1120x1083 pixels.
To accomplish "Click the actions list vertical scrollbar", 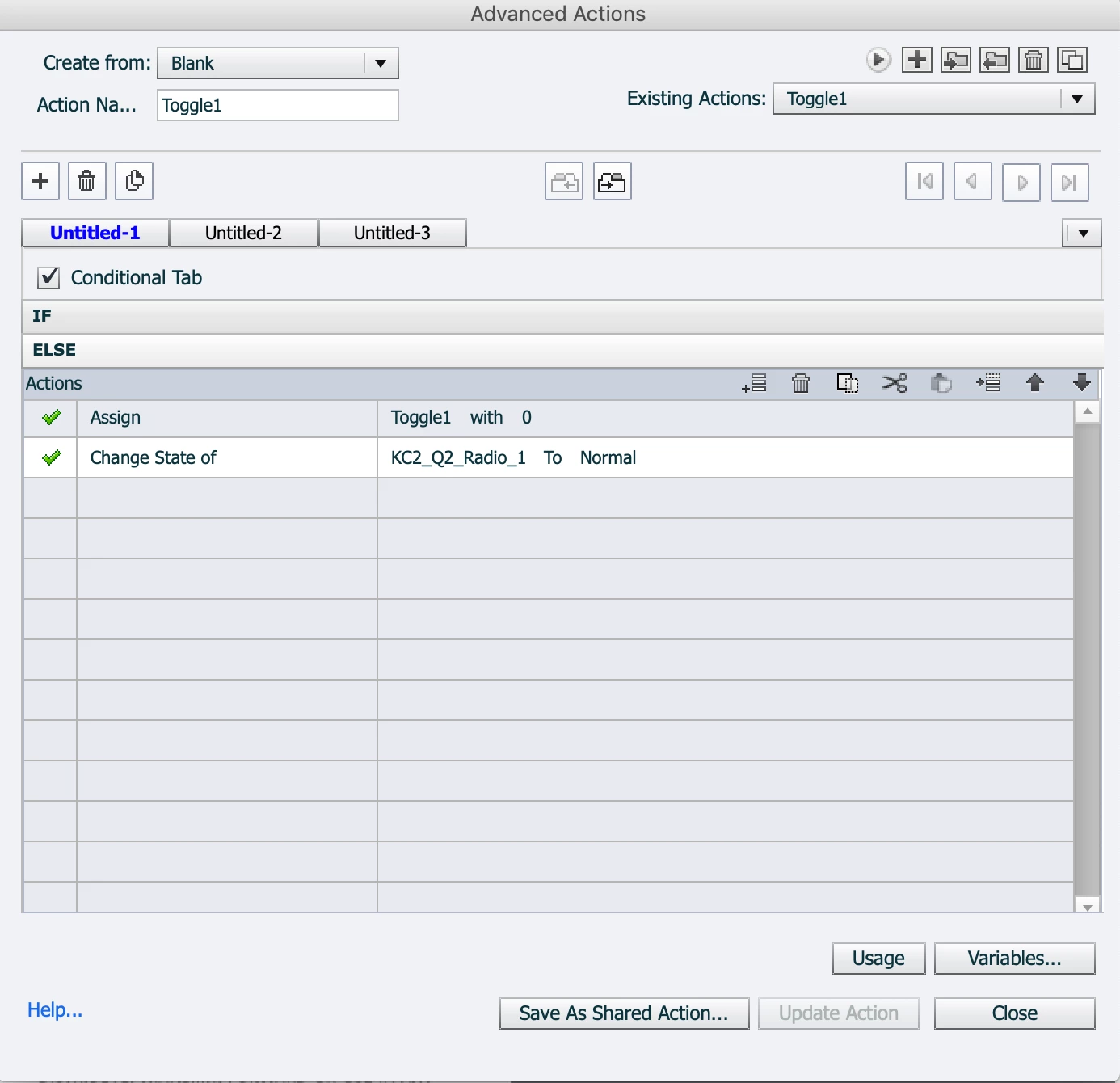I will tap(1088, 659).
